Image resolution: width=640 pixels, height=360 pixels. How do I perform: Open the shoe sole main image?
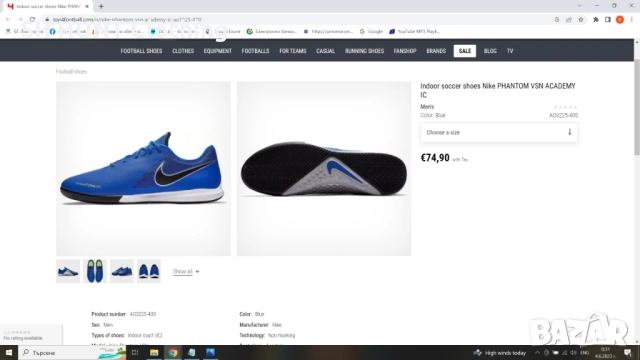pos(324,169)
